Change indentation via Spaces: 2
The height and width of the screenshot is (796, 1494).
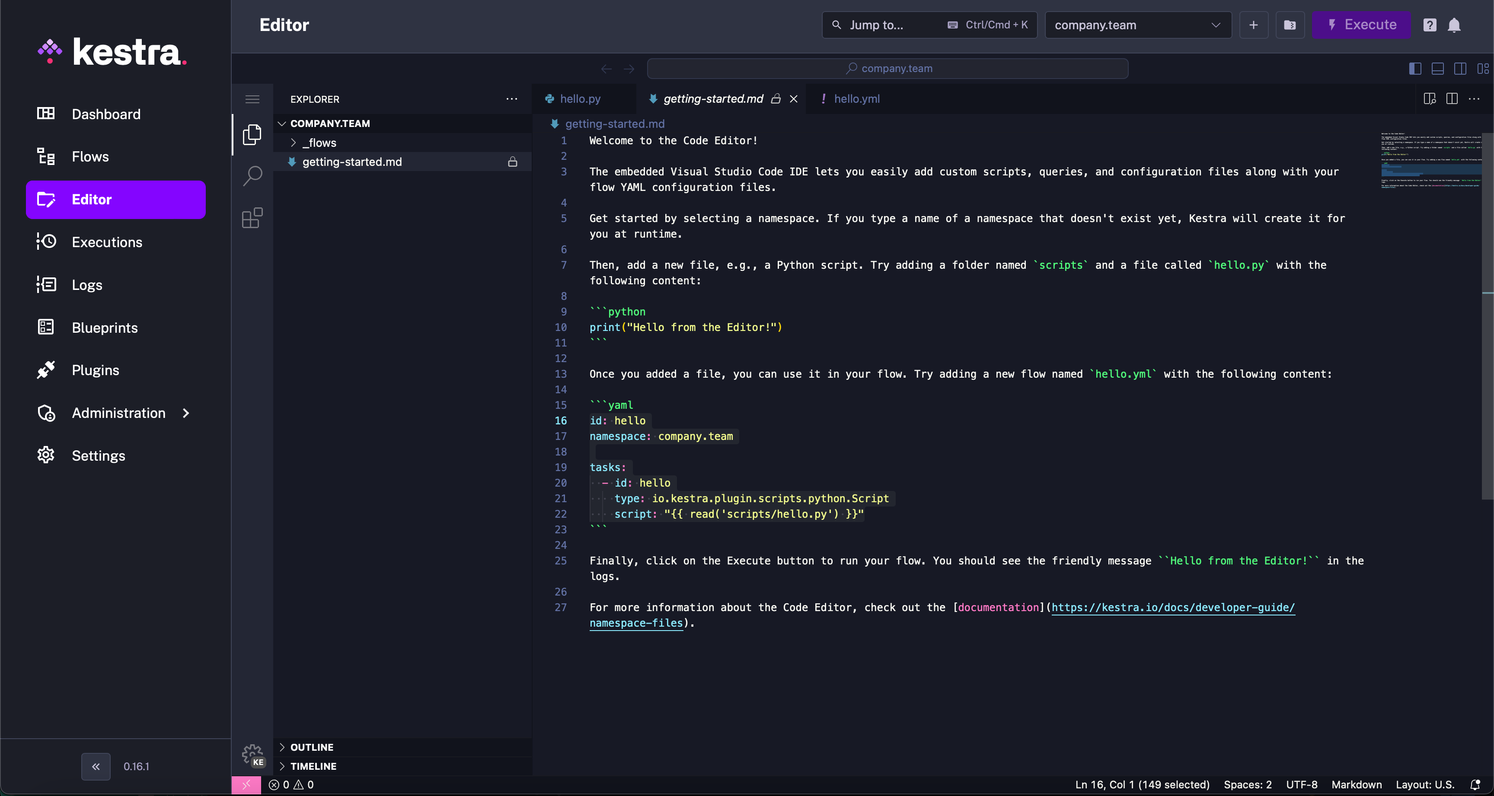[x=1248, y=785]
